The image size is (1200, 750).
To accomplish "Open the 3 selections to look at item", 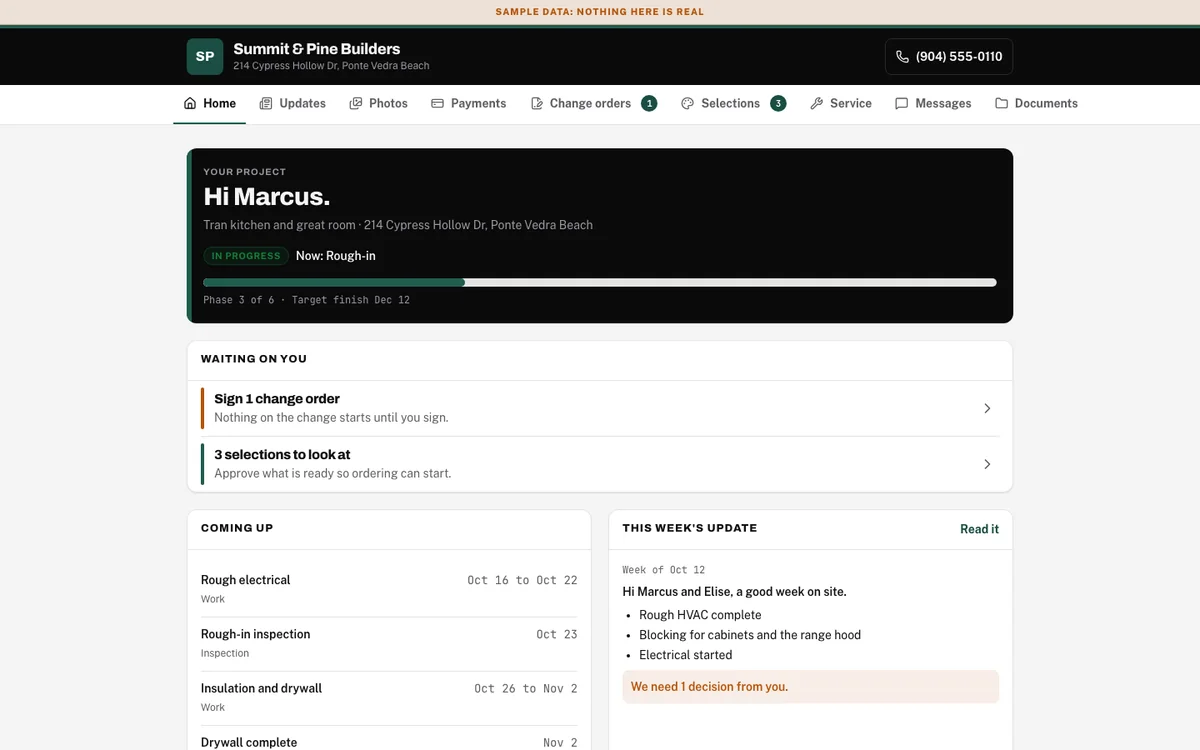I will pos(600,464).
